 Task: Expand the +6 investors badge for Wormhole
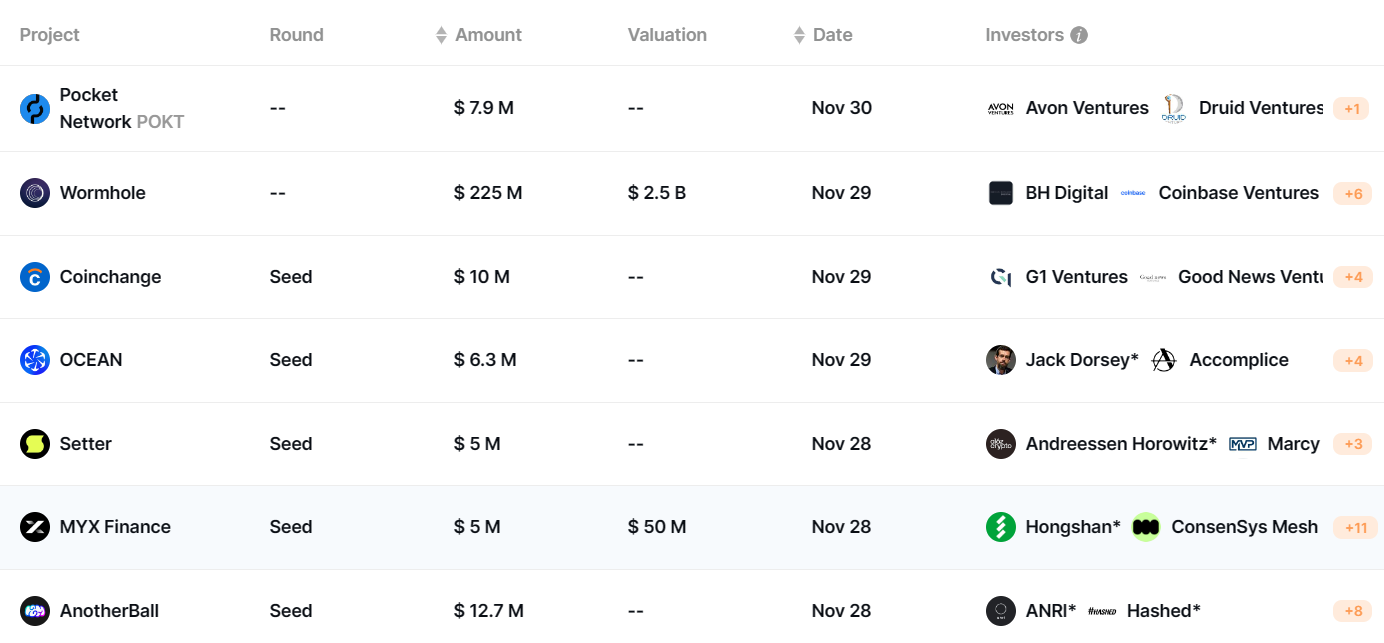[1351, 193]
